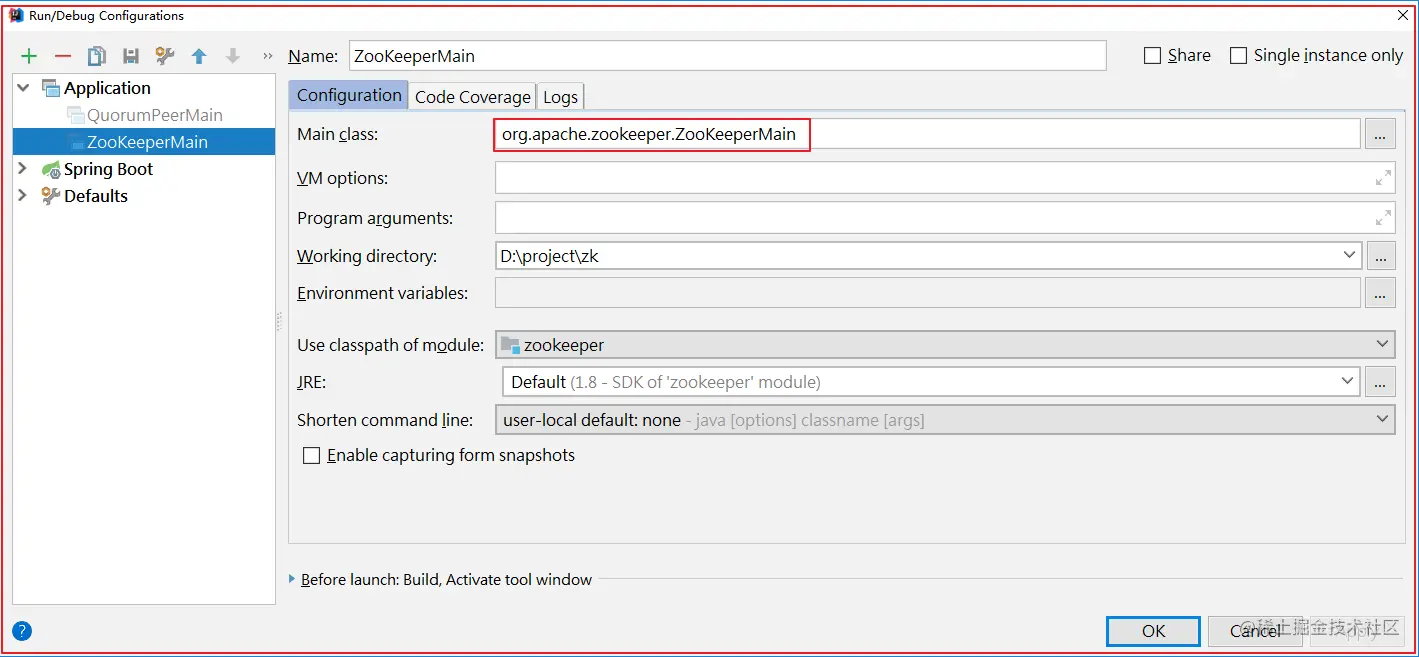Viewport: 1419px width, 657px height.
Task: Show more toolbar actions chevron
Action: 267,56
